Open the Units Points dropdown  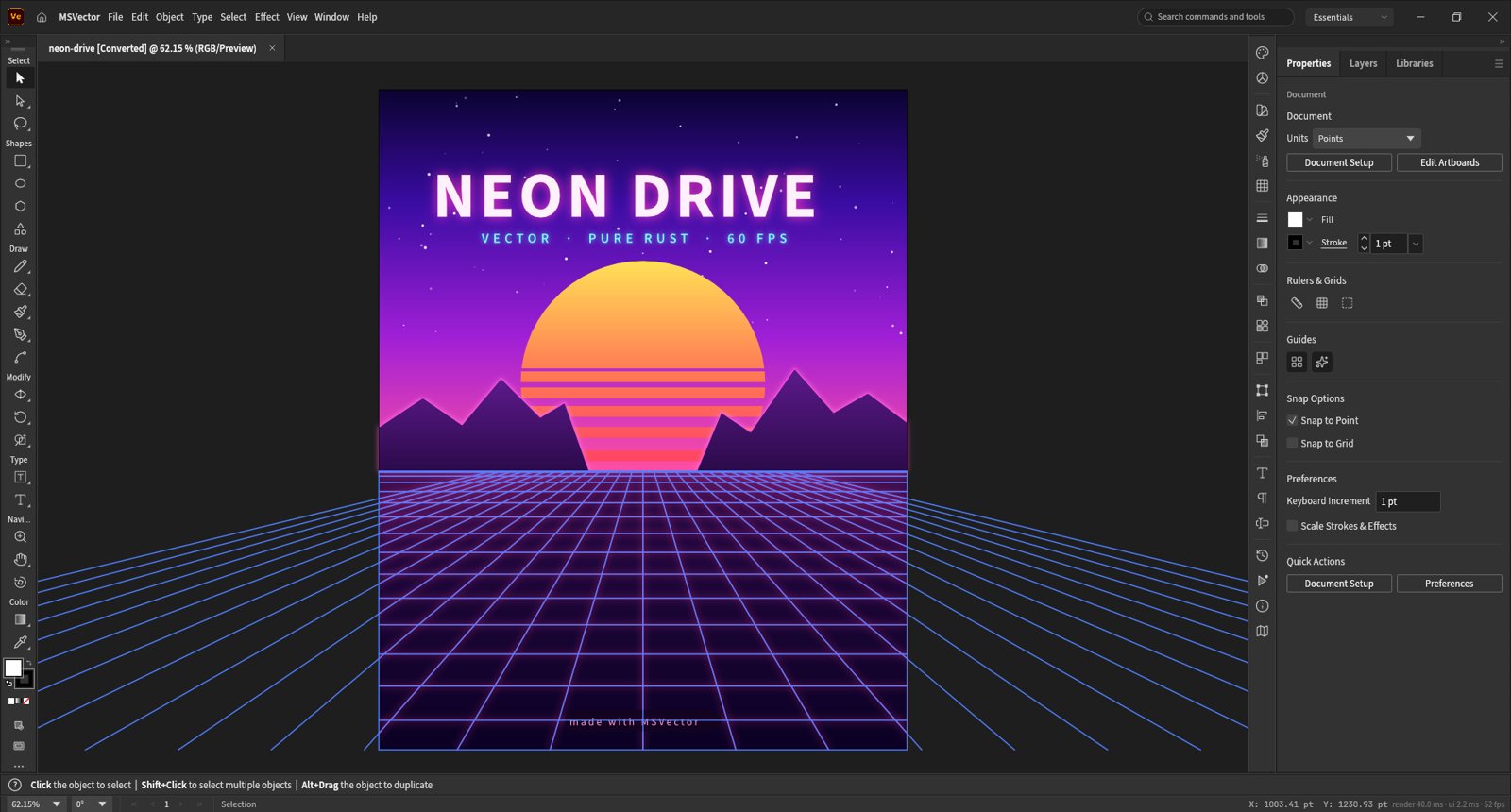[1367, 138]
